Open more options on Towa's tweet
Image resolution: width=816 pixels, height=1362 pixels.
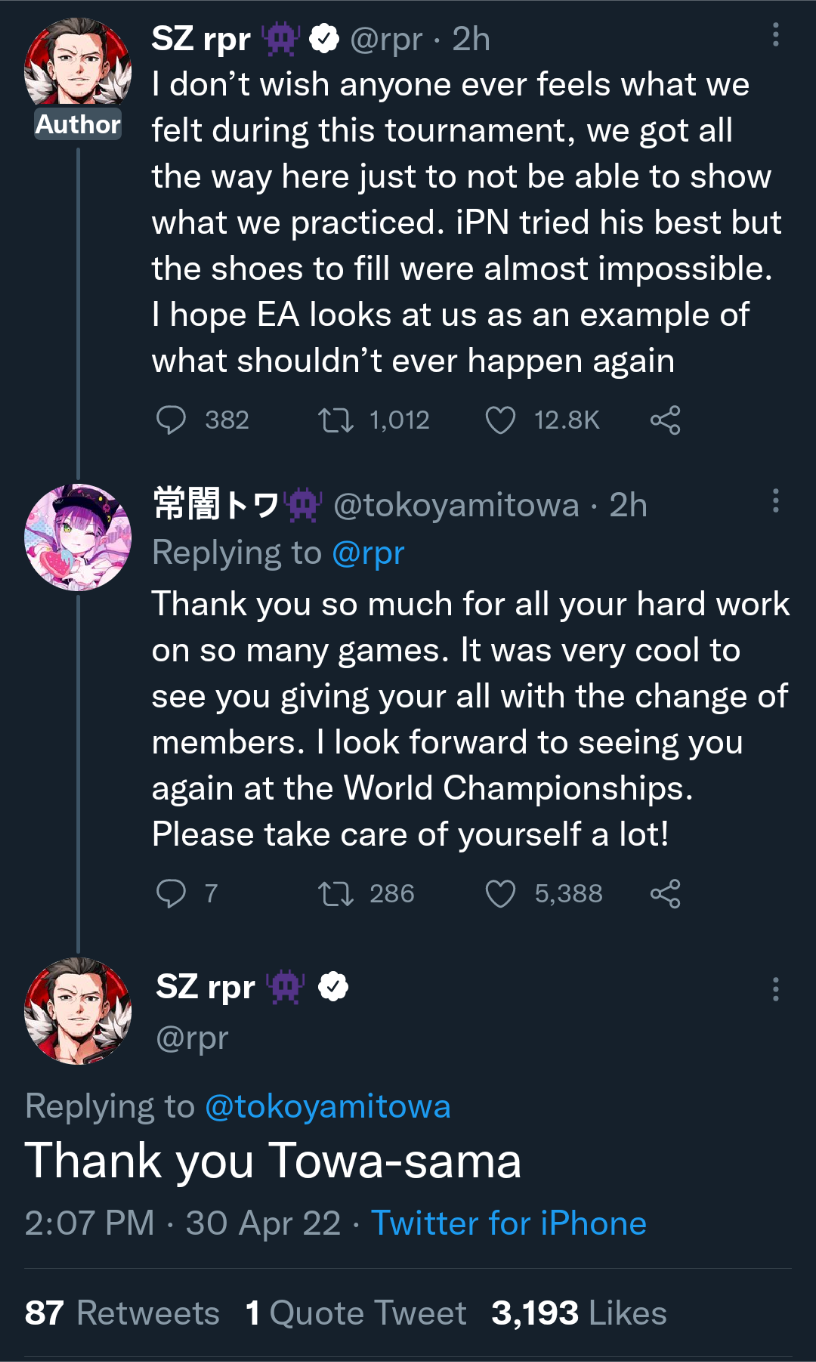coord(776,502)
